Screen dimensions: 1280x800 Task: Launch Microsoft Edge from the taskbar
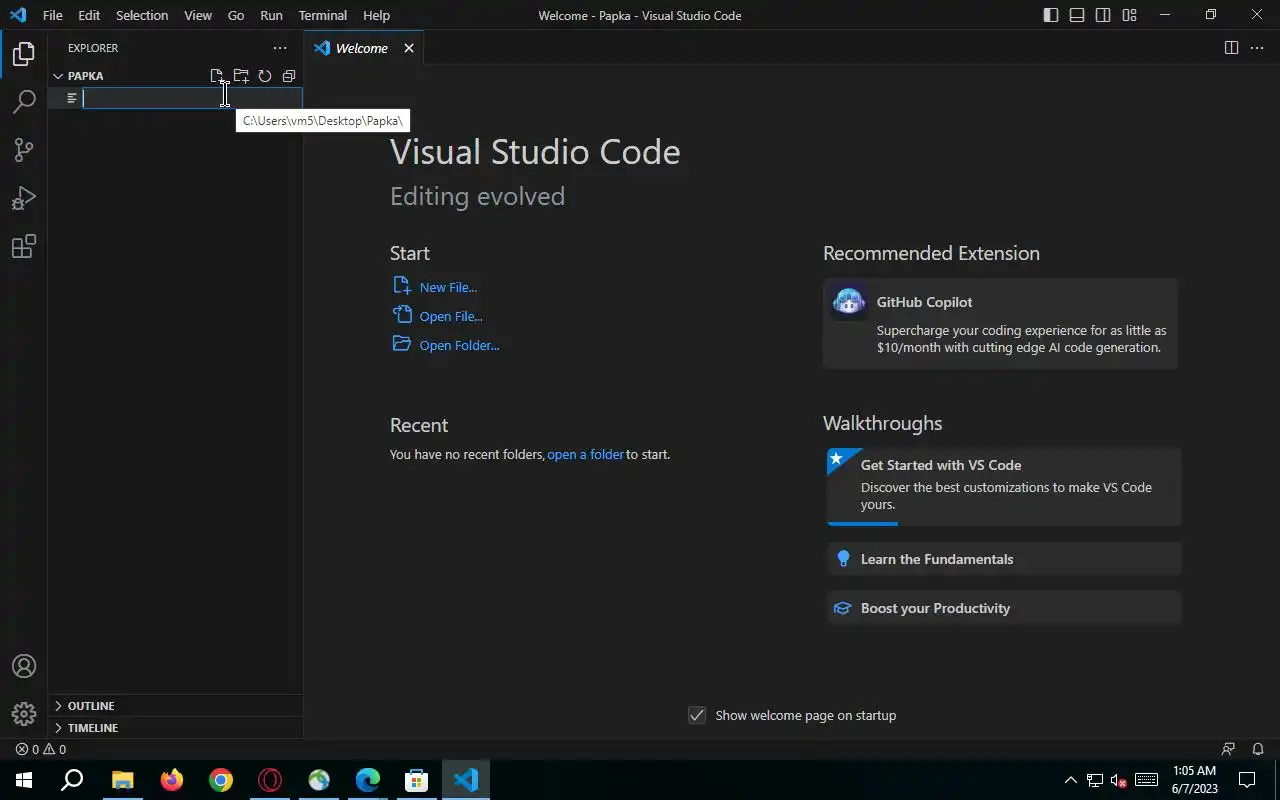click(368, 780)
